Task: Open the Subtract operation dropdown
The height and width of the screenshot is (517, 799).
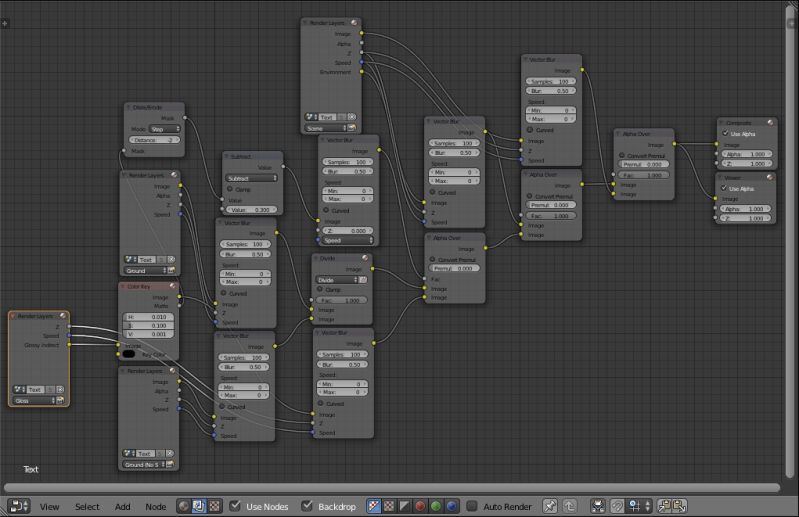Action: [251, 178]
